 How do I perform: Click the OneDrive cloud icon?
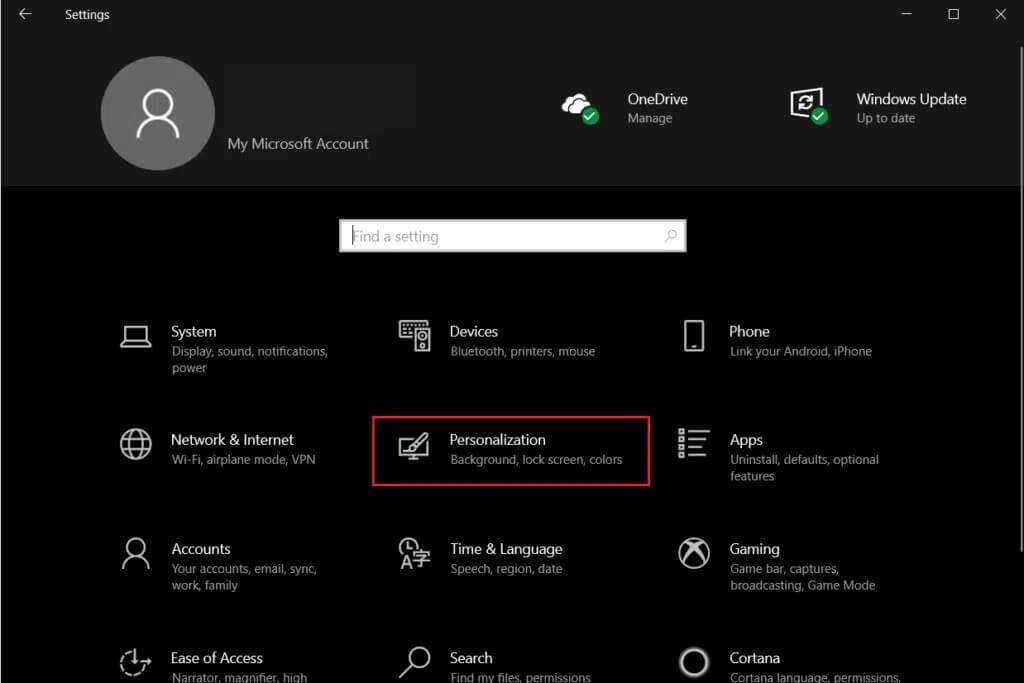[579, 107]
